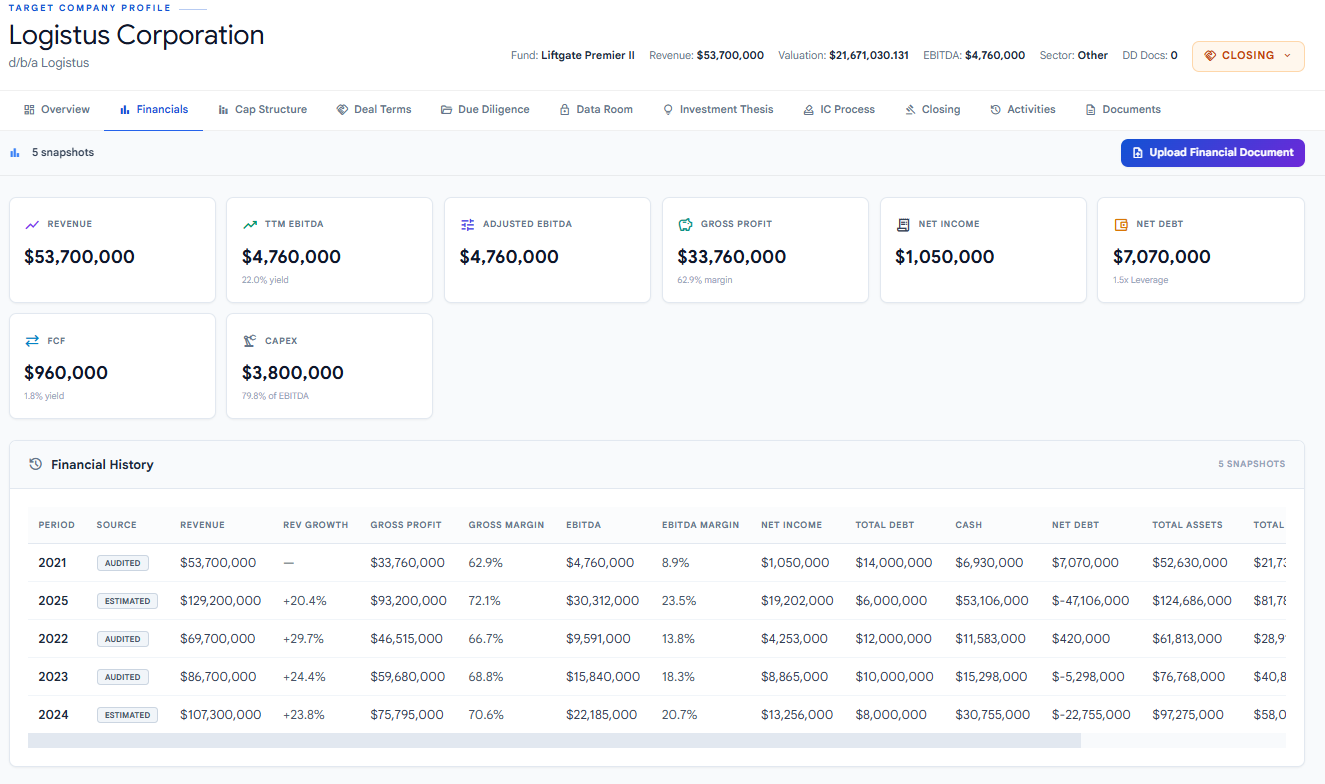Click net income value $8,865,000
The width and height of the screenshot is (1325, 784).
[795, 677]
